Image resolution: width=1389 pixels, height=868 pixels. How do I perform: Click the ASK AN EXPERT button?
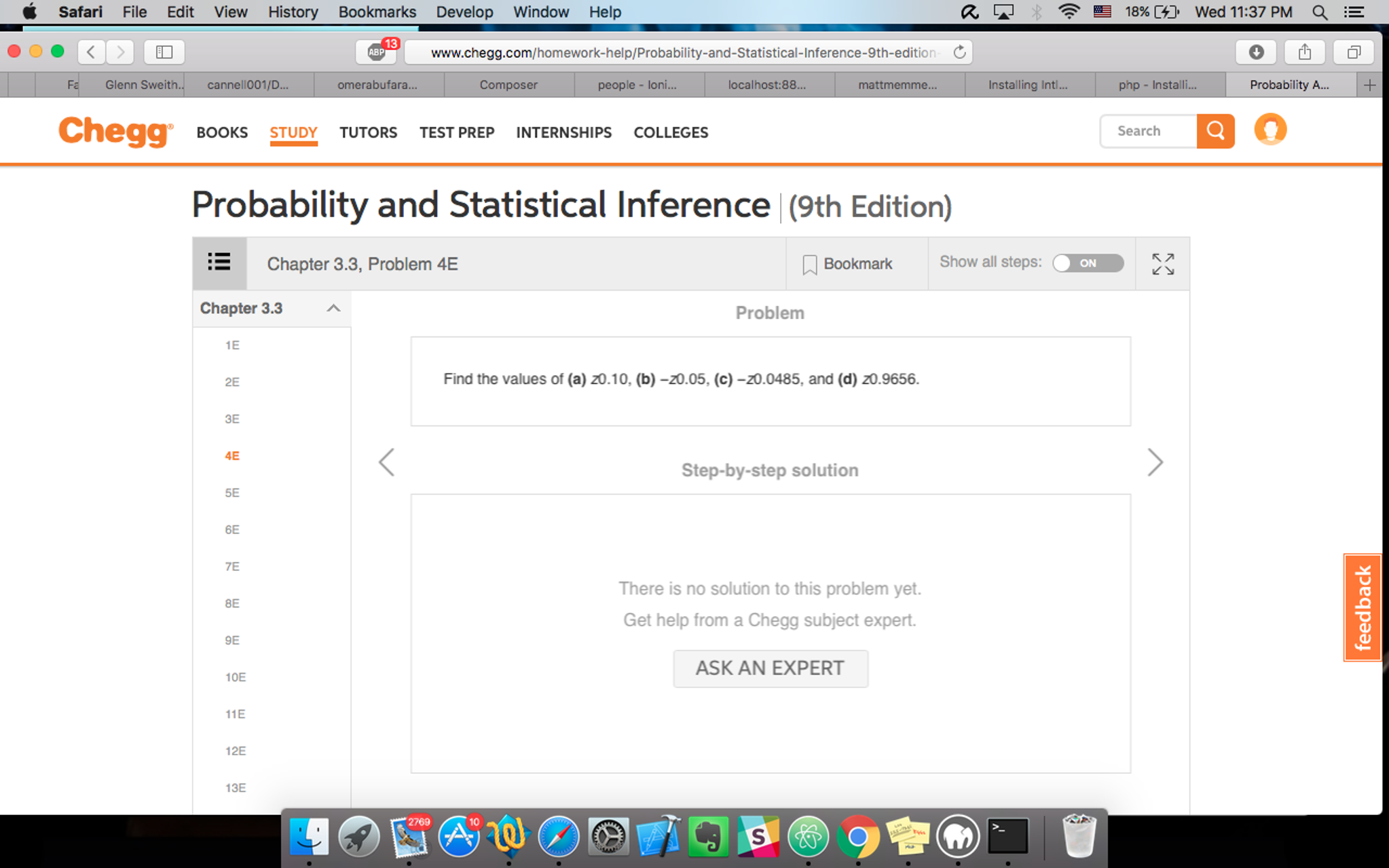pyautogui.click(x=769, y=668)
